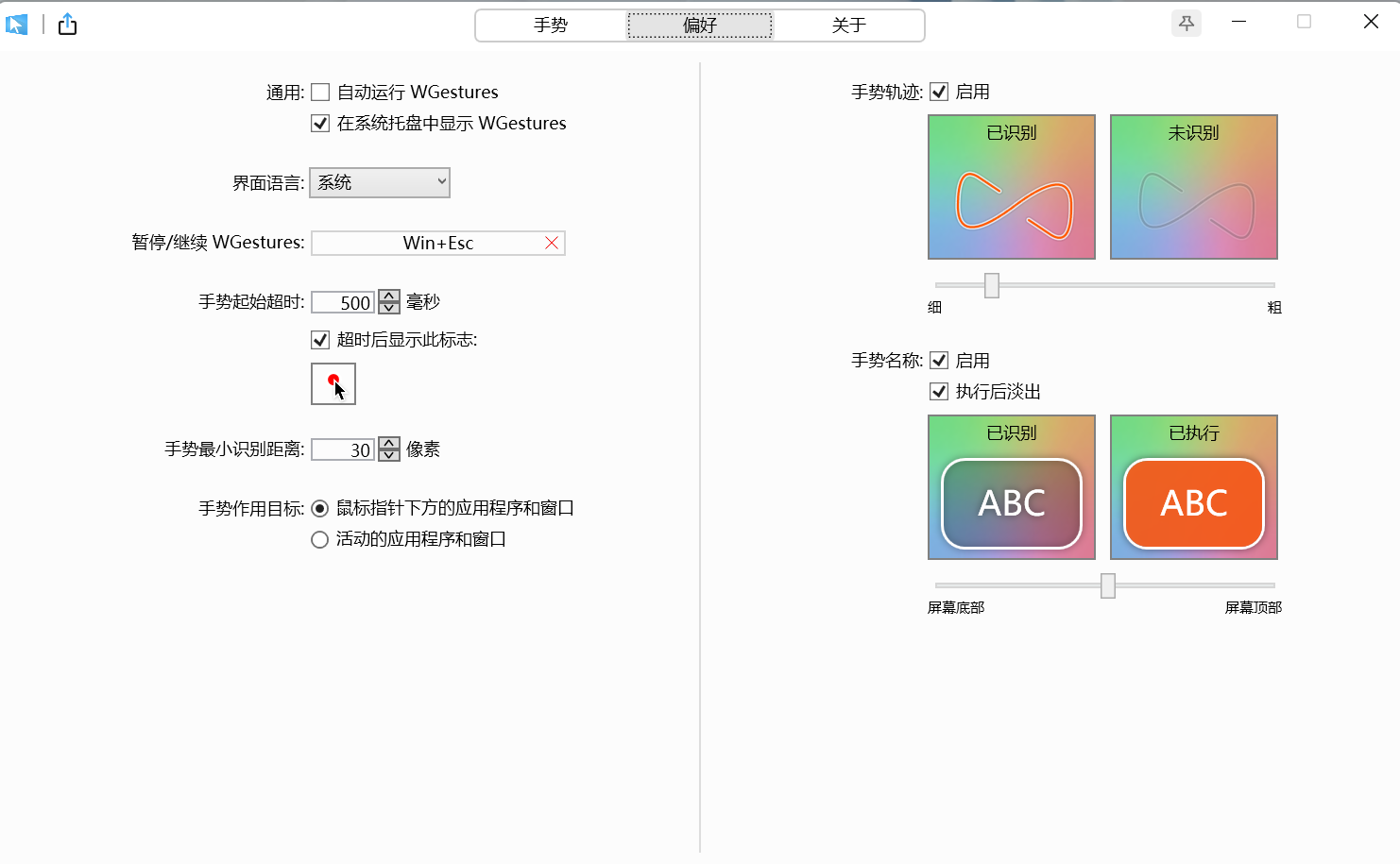Click the trail thickness slider handle between 细 and 粗
This screenshot has width=1400, height=864.
point(990,285)
